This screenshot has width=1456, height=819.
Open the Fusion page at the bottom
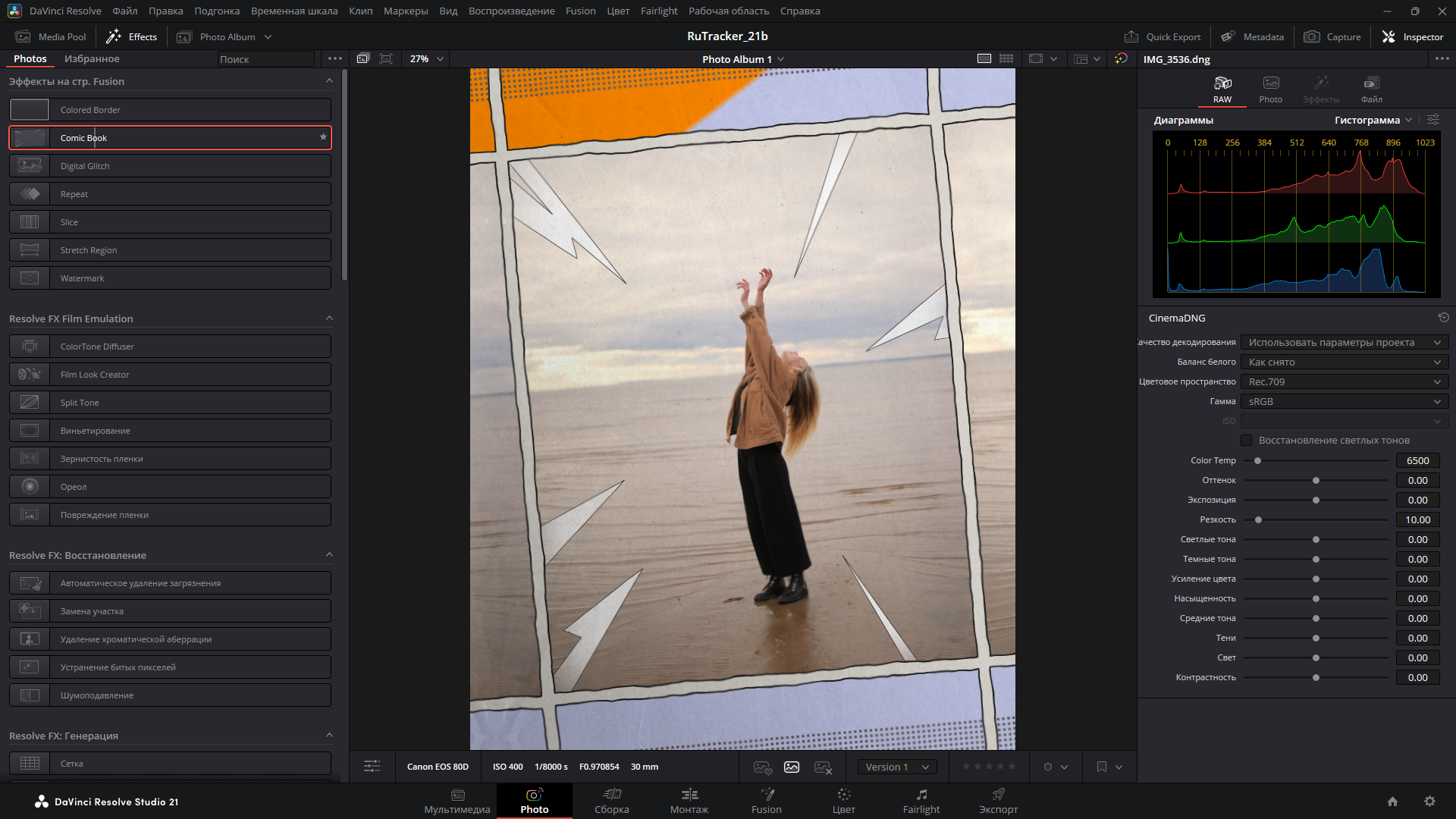pos(767,801)
